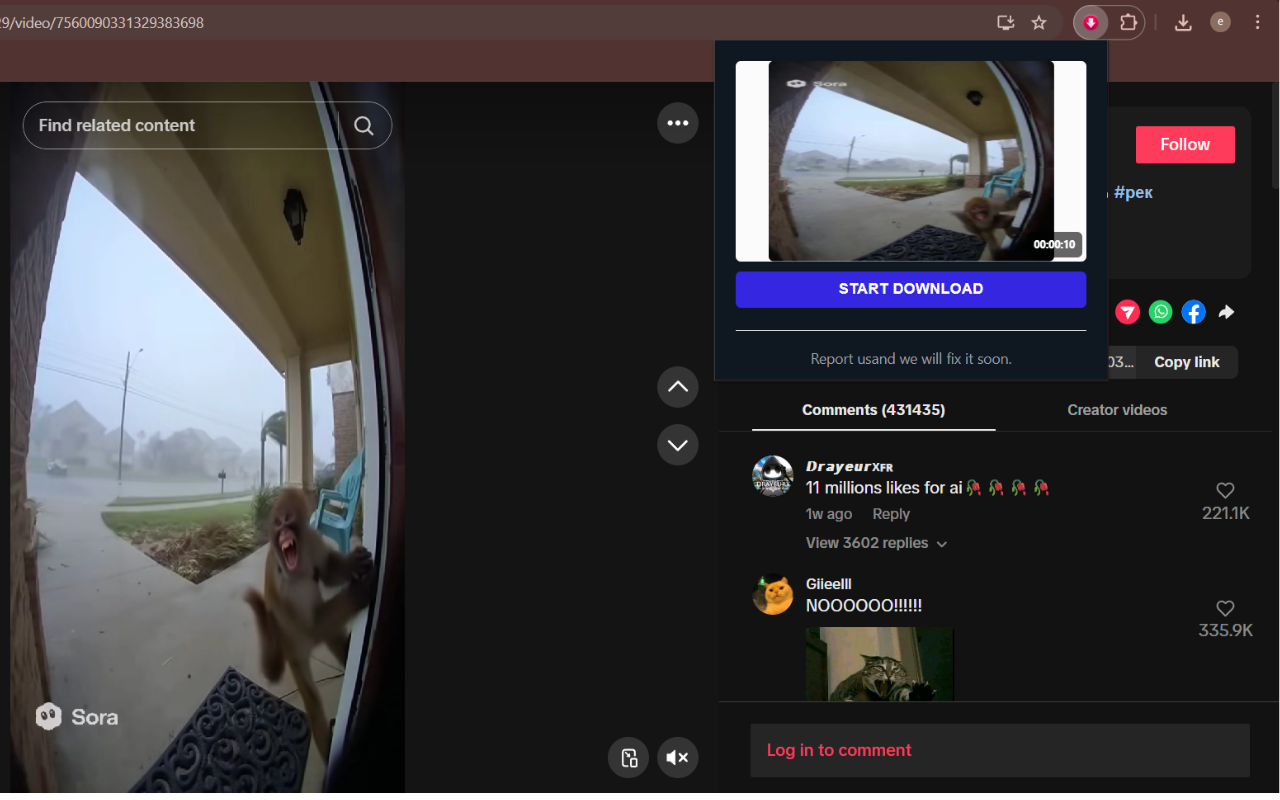
Task: Open the profile avatar in the browser toolbar
Action: coord(1220,22)
